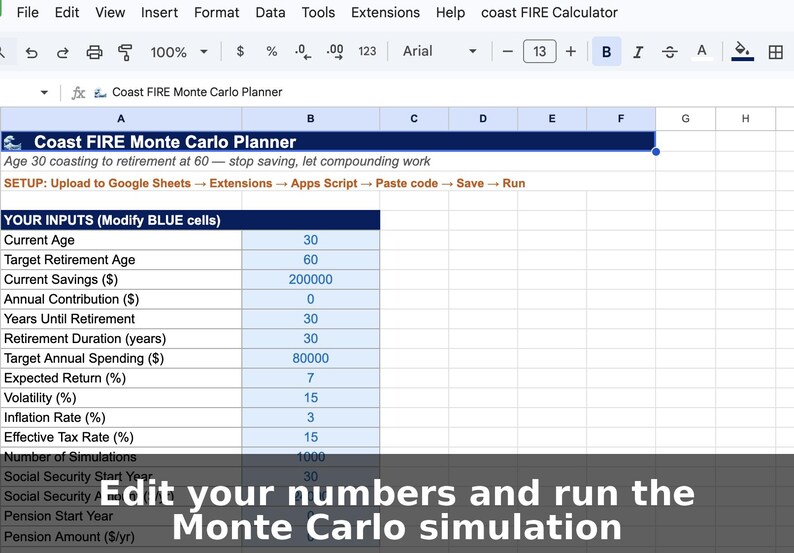The height and width of the screenshot is (553, 794).
Task: Increase decimal places icon
Action: (335, 52)
